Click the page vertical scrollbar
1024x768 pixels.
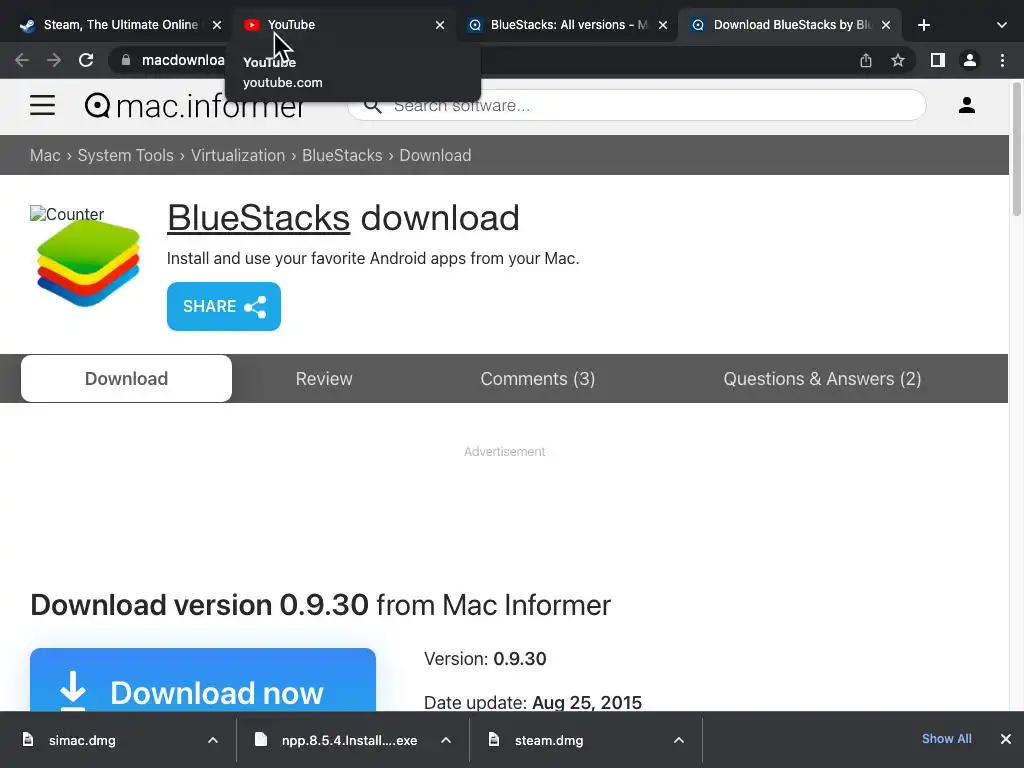point(1016,149)
